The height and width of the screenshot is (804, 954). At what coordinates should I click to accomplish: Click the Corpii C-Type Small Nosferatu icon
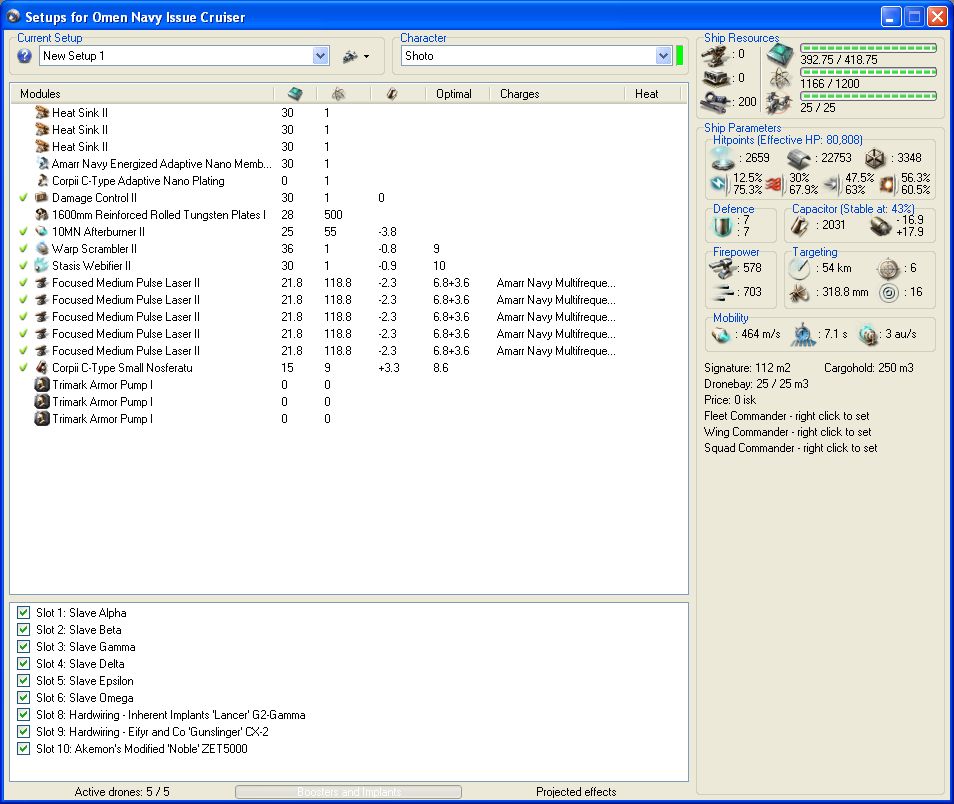coord(42,368)
